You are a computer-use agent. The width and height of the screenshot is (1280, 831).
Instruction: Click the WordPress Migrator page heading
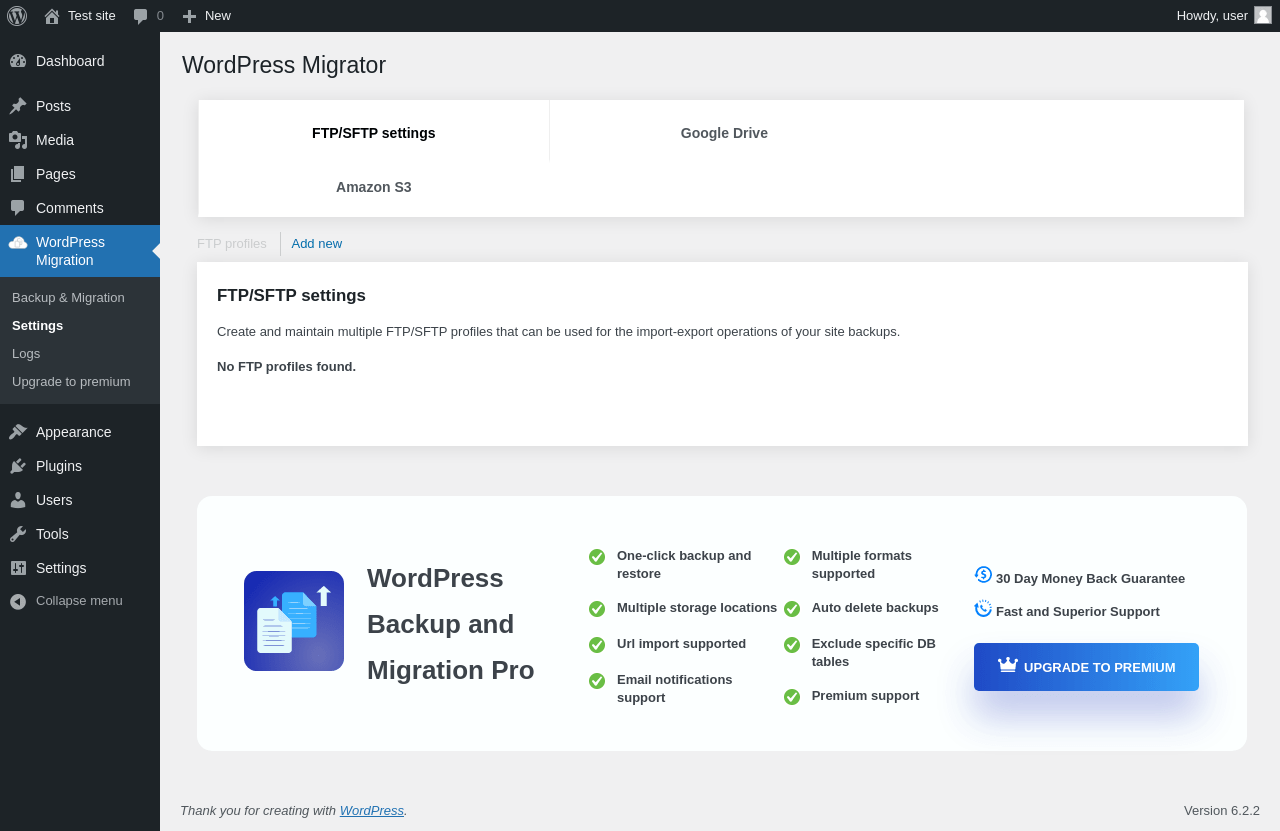[284, 65]
